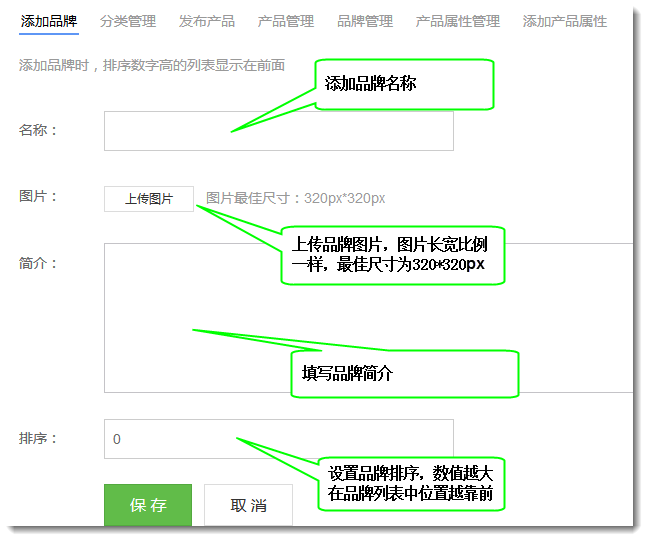This screenshot has width=648, height=541.
Task: Switch to the 添加品牌 tab
Action: tap(49, 21)
